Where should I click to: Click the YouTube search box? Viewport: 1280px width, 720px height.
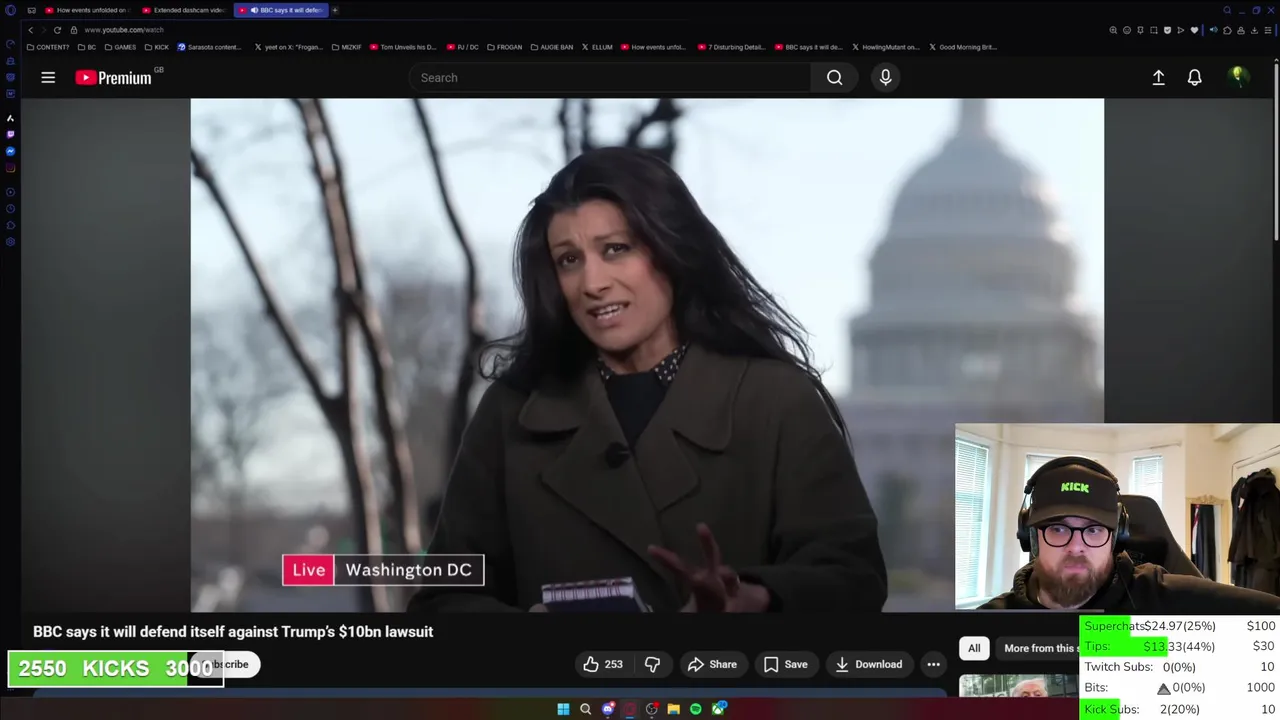(610, 77)
